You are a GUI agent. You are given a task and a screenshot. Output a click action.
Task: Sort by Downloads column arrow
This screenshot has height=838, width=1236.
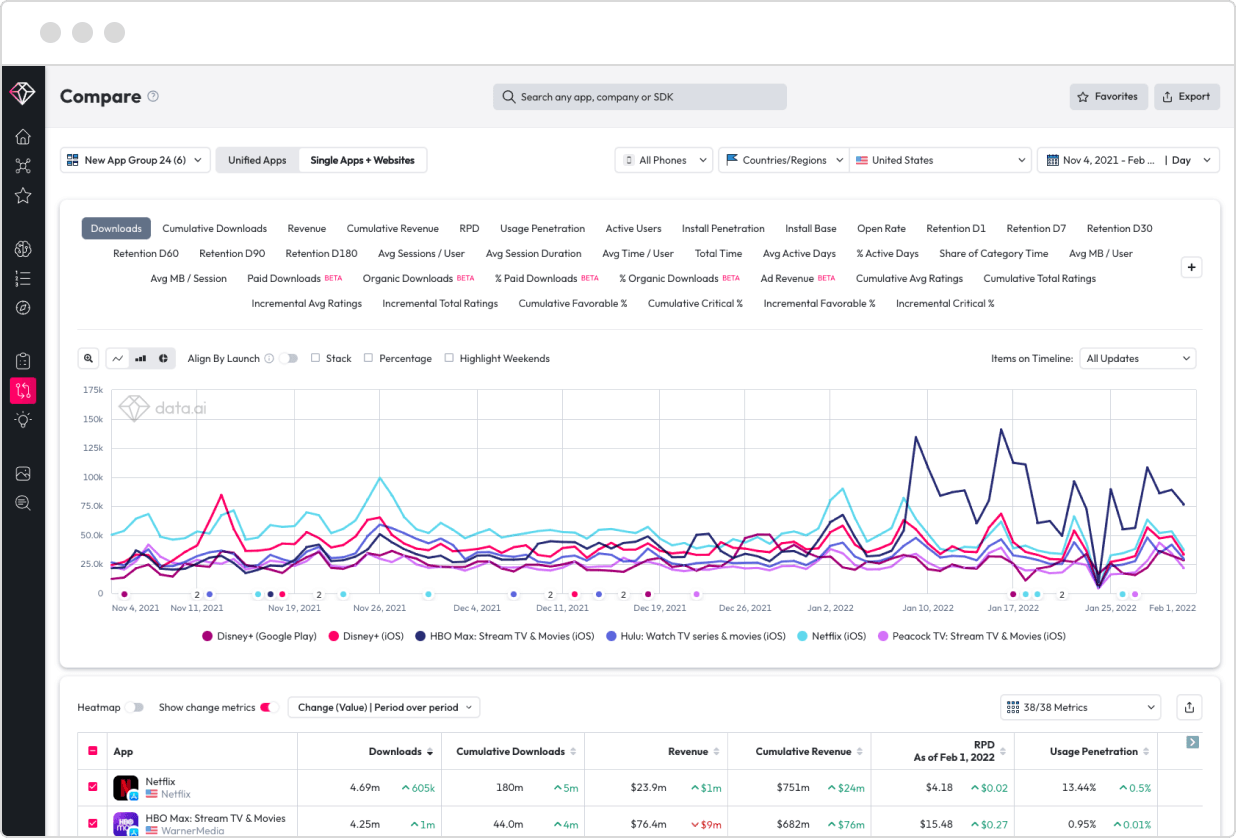[431, 752]
